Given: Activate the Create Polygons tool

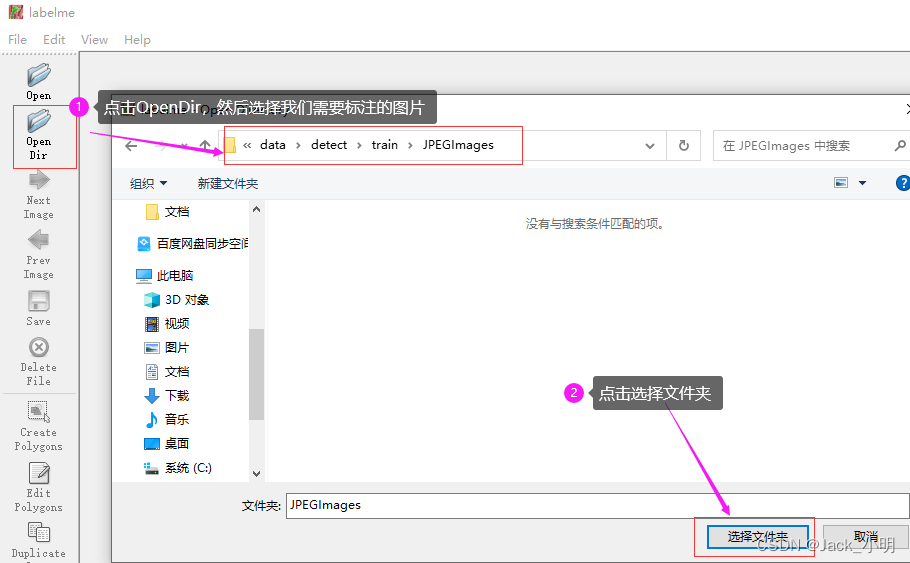Looking at the screenshot, I should (39, 426).
